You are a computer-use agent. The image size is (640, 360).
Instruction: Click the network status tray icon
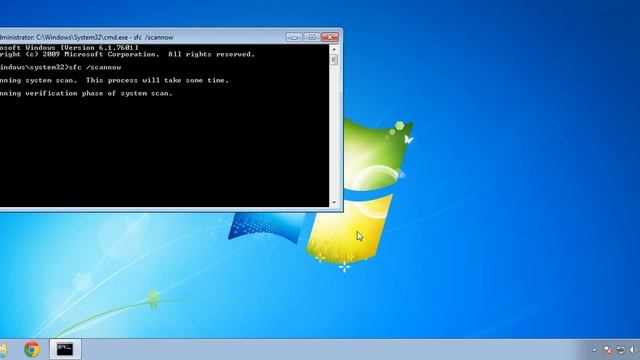tap(620, 350)
